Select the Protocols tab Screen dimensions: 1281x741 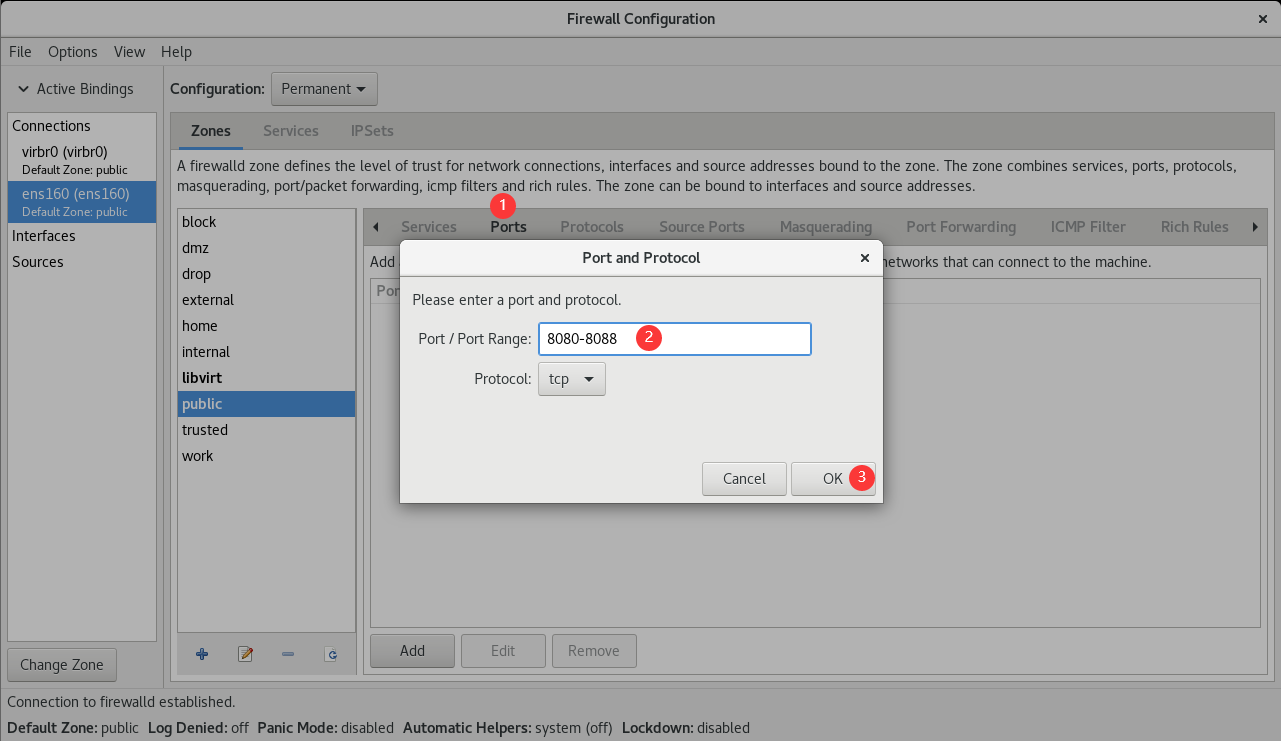pyautogui.click(x=592, y=227)
